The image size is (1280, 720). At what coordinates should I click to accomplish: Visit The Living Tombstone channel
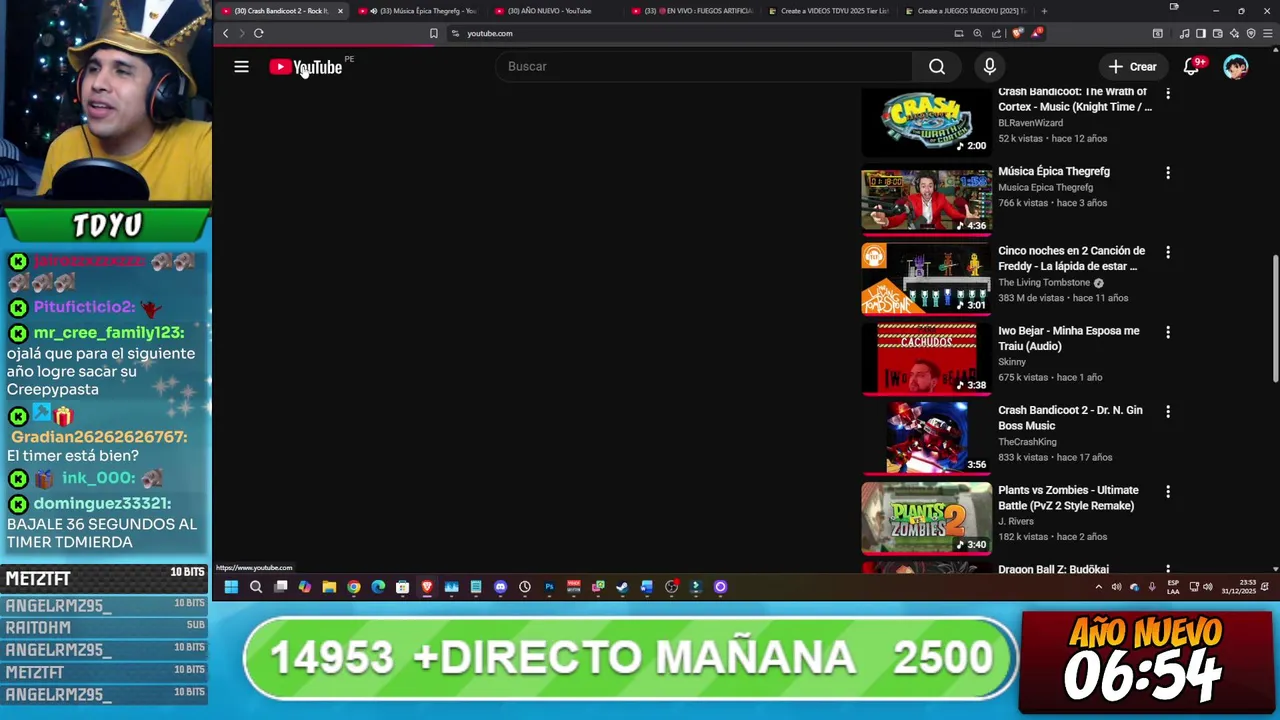(1044, 283)
